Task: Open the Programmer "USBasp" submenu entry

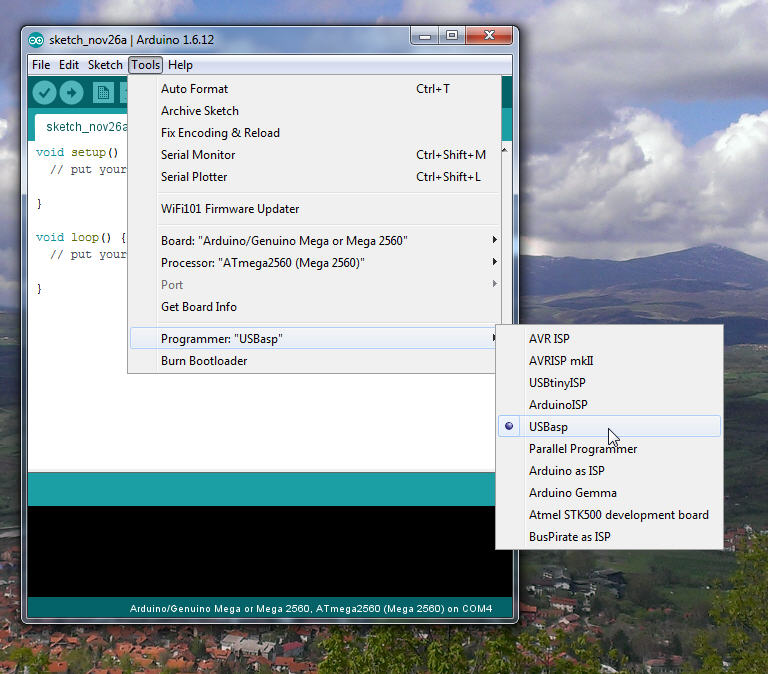Action: pos(222,339)
